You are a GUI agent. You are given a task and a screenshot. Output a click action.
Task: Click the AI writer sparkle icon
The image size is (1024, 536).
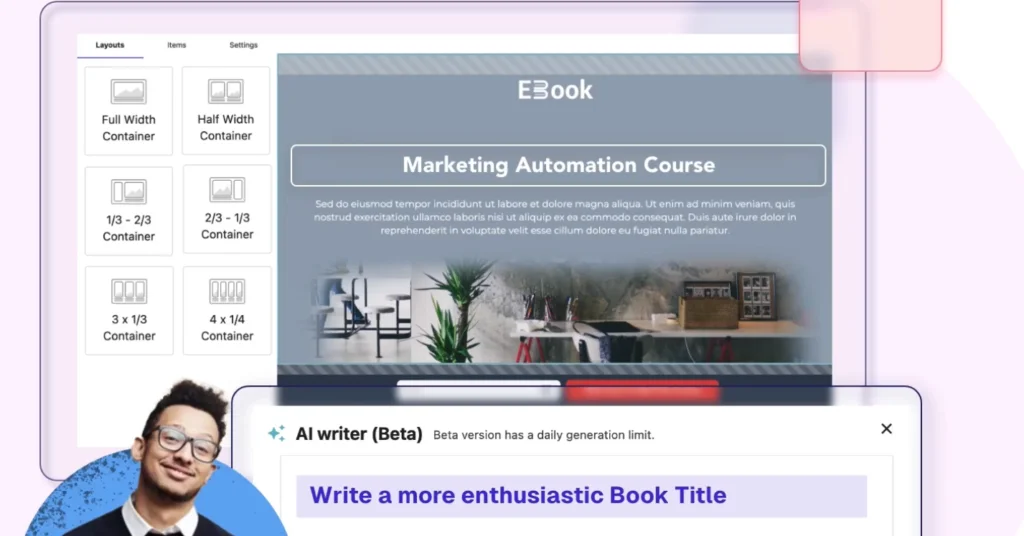[276, 434]
